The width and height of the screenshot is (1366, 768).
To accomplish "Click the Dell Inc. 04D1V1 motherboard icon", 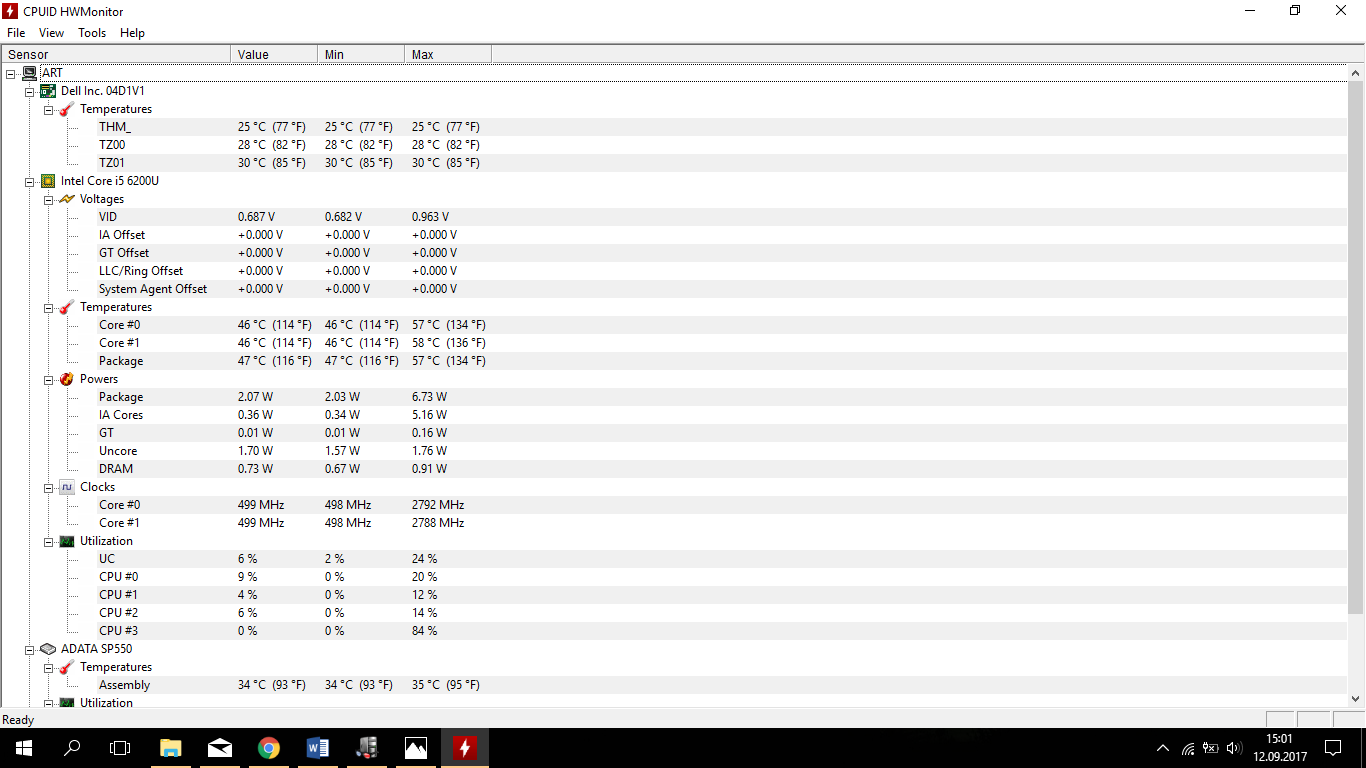I will 48,91.
